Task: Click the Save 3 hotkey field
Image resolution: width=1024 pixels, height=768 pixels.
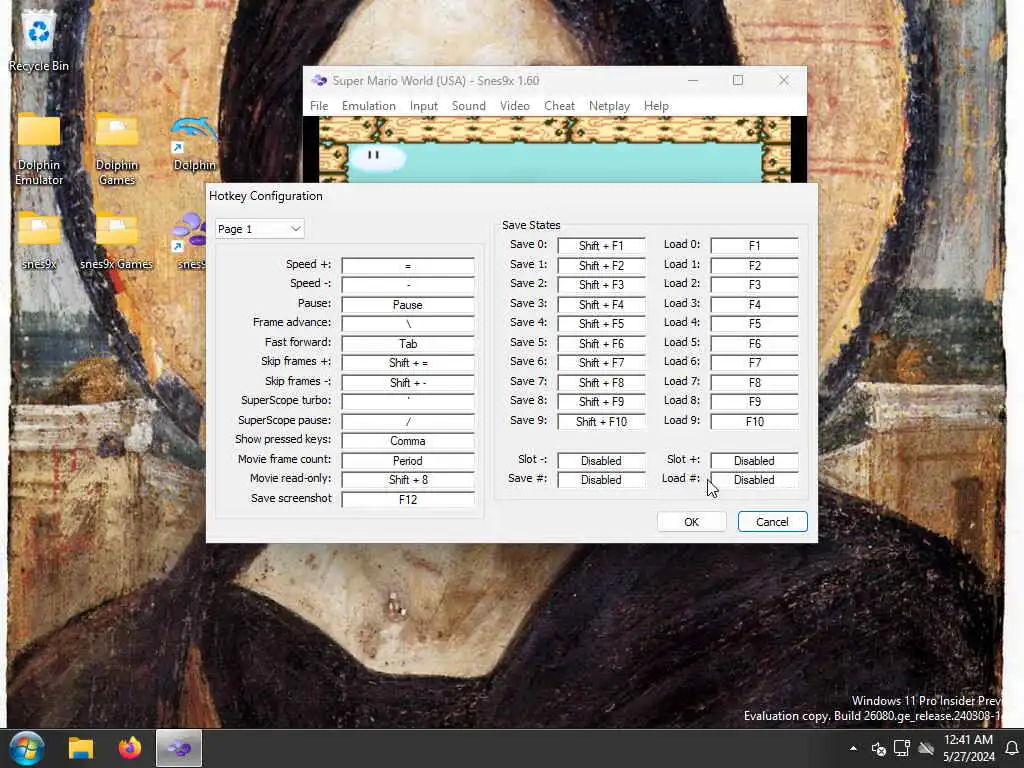Action: 601,305
